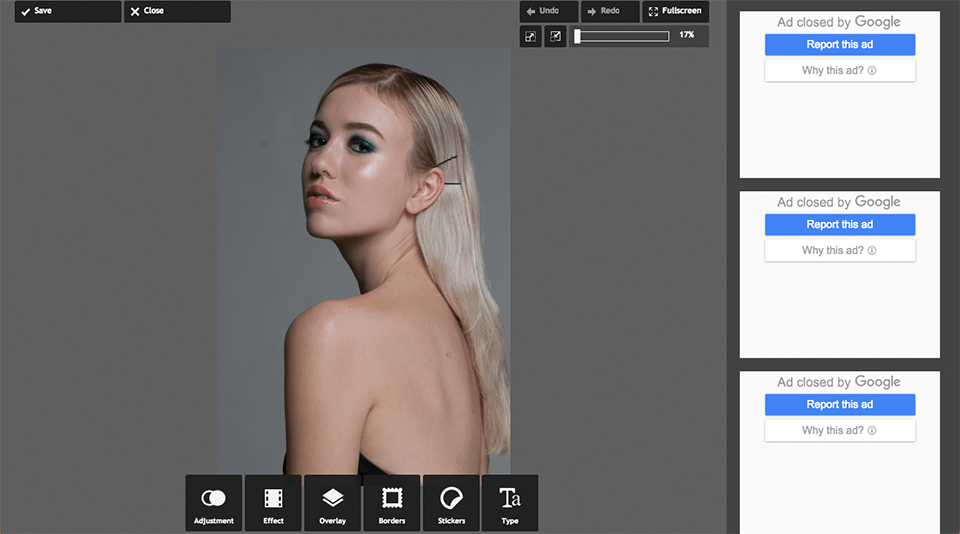This screenshot has width=960, height=534.
Task: Click the Undo button
Action: coord(549,11)
